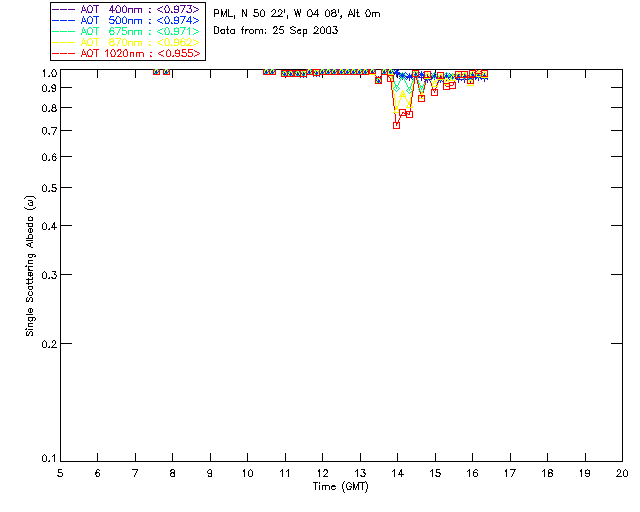Click the 1.0 tick label on the y-axis
This screenshot has height=512, width=640.
coord(49,73)
